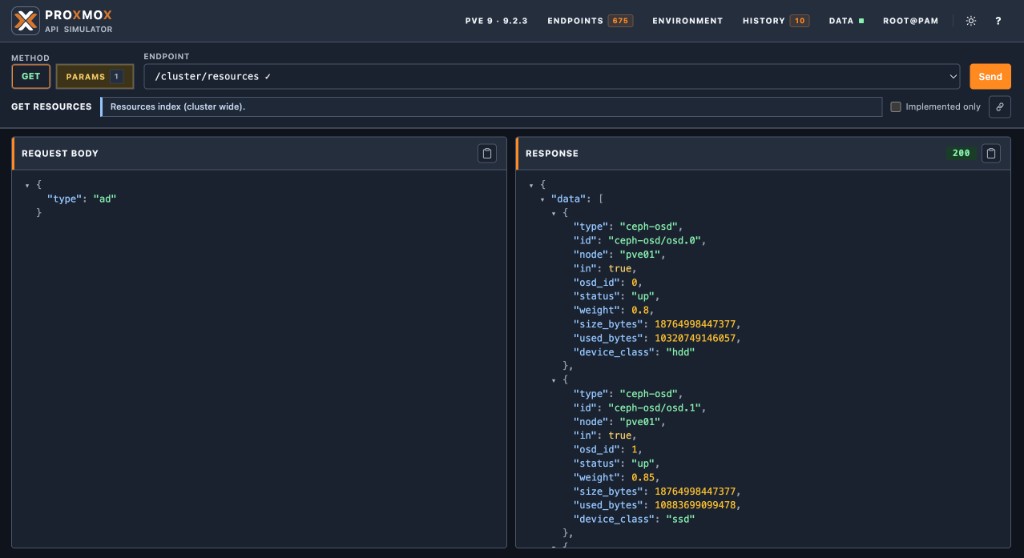Click the copy link icon button
1024x558 pixels.
tap(1000, 107)
